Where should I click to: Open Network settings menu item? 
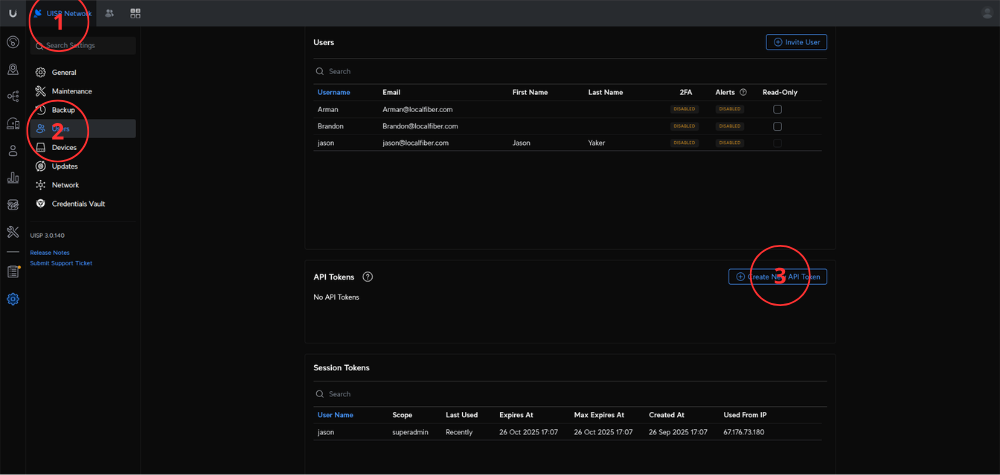[x=83, y=185]
